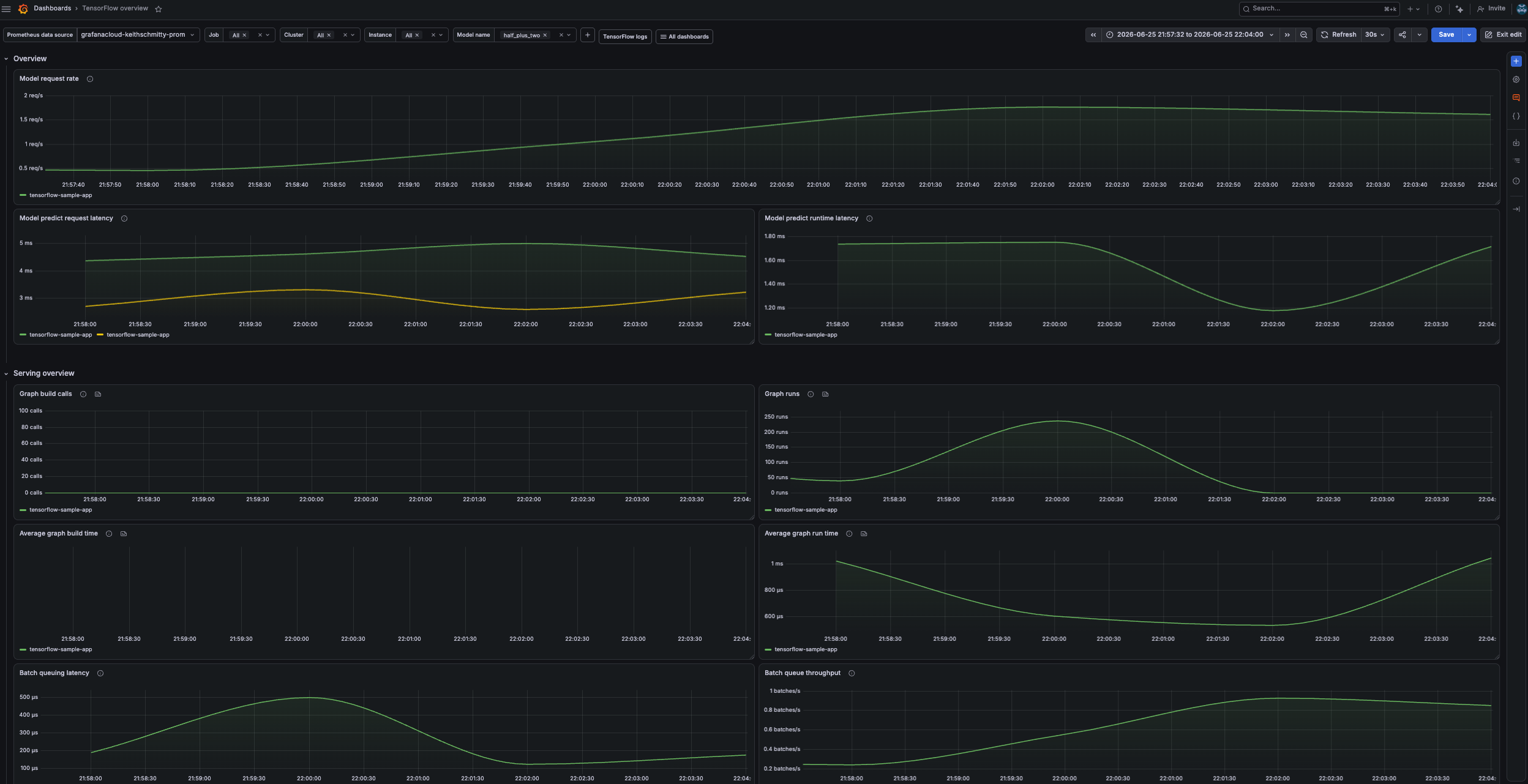Expand the Model name dropdown arrow

569,35
